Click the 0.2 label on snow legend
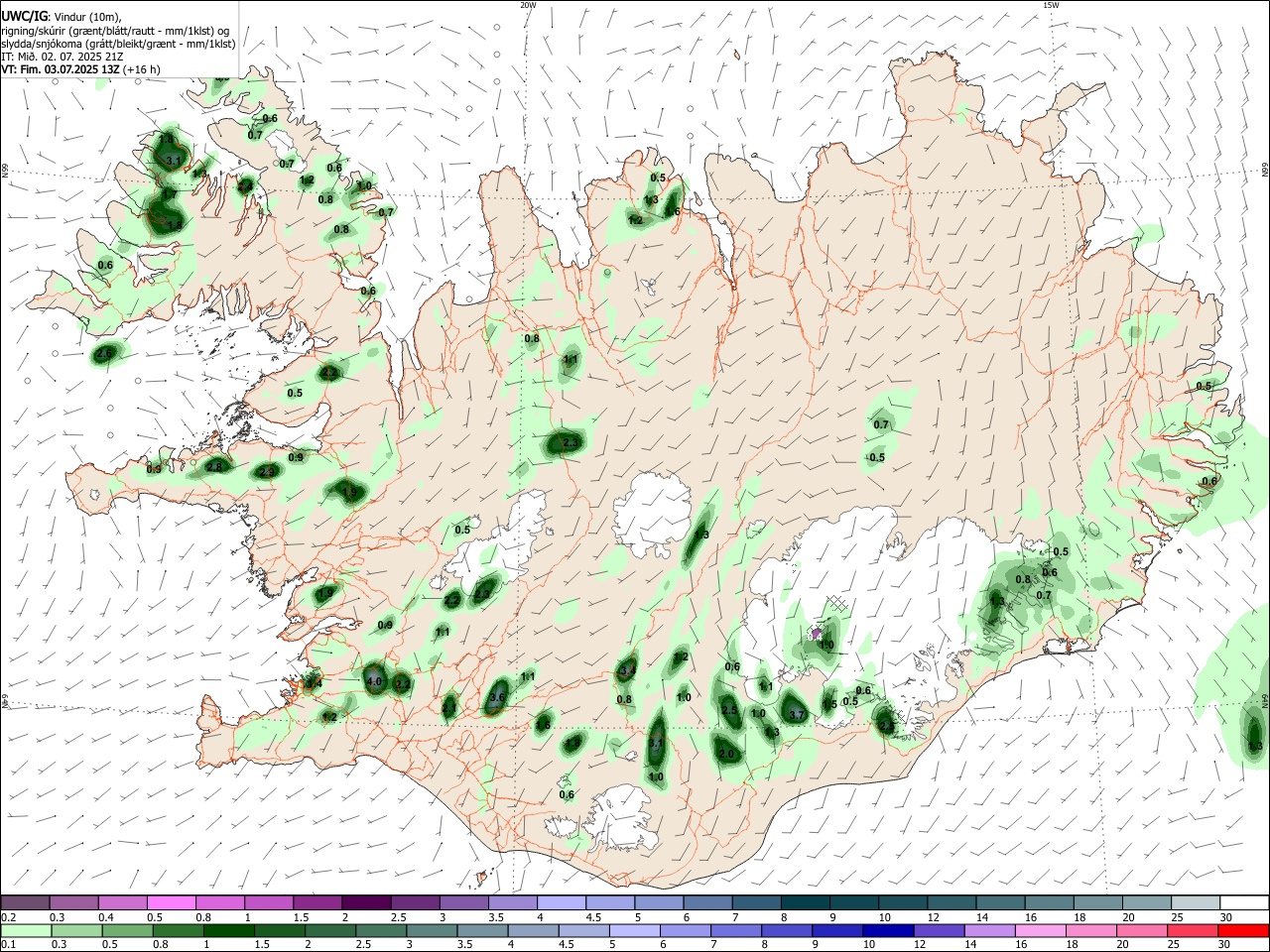Image resolution: width=1270 pixels, height=952 pixels. (x=8, y=917)
